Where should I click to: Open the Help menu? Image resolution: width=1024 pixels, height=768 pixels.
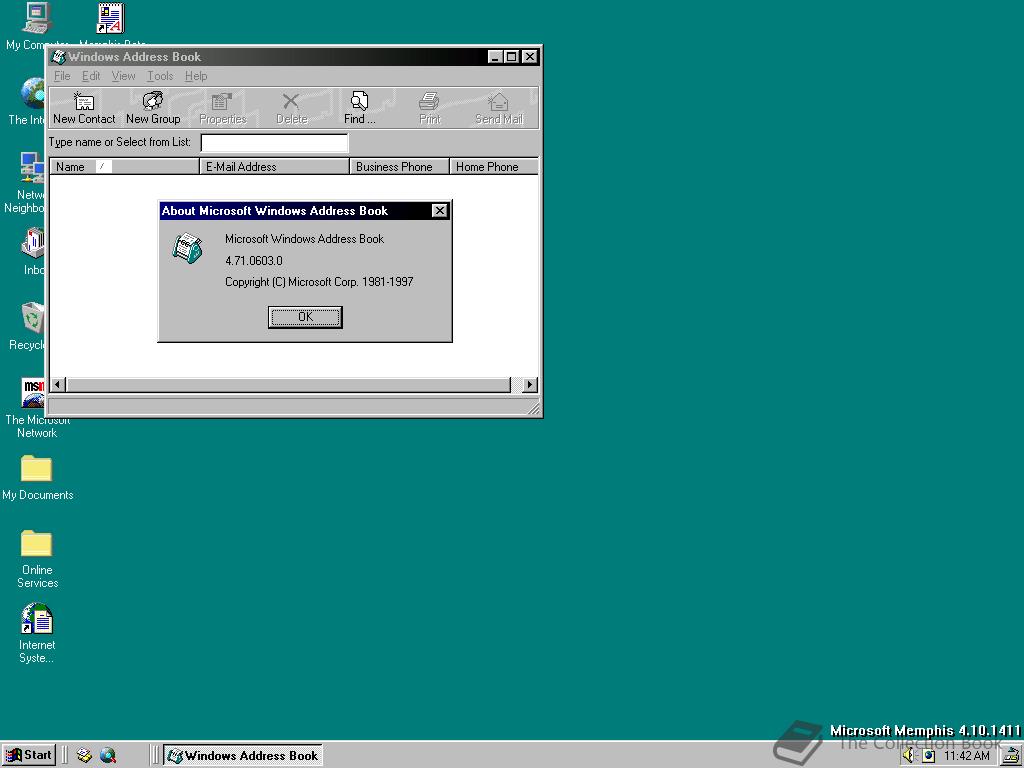coord(196,76)
